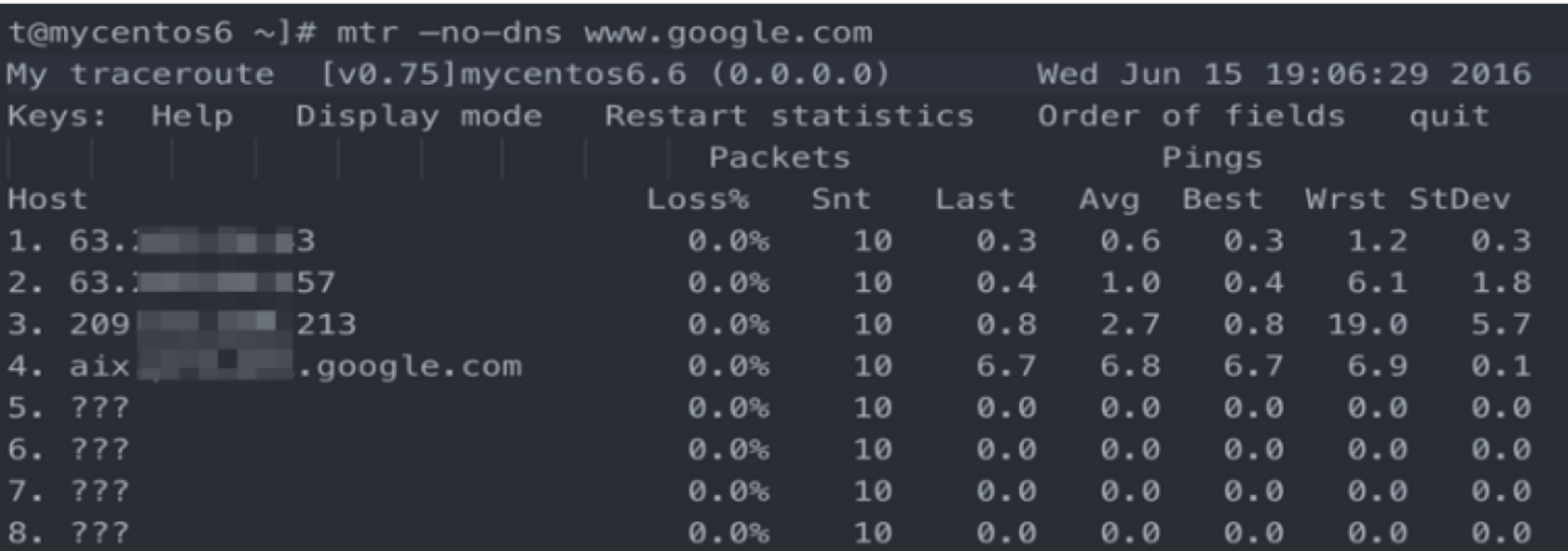Click the Last column header
The width and height of the screenshot is (1568, 551).
click(x=975, y=199)
